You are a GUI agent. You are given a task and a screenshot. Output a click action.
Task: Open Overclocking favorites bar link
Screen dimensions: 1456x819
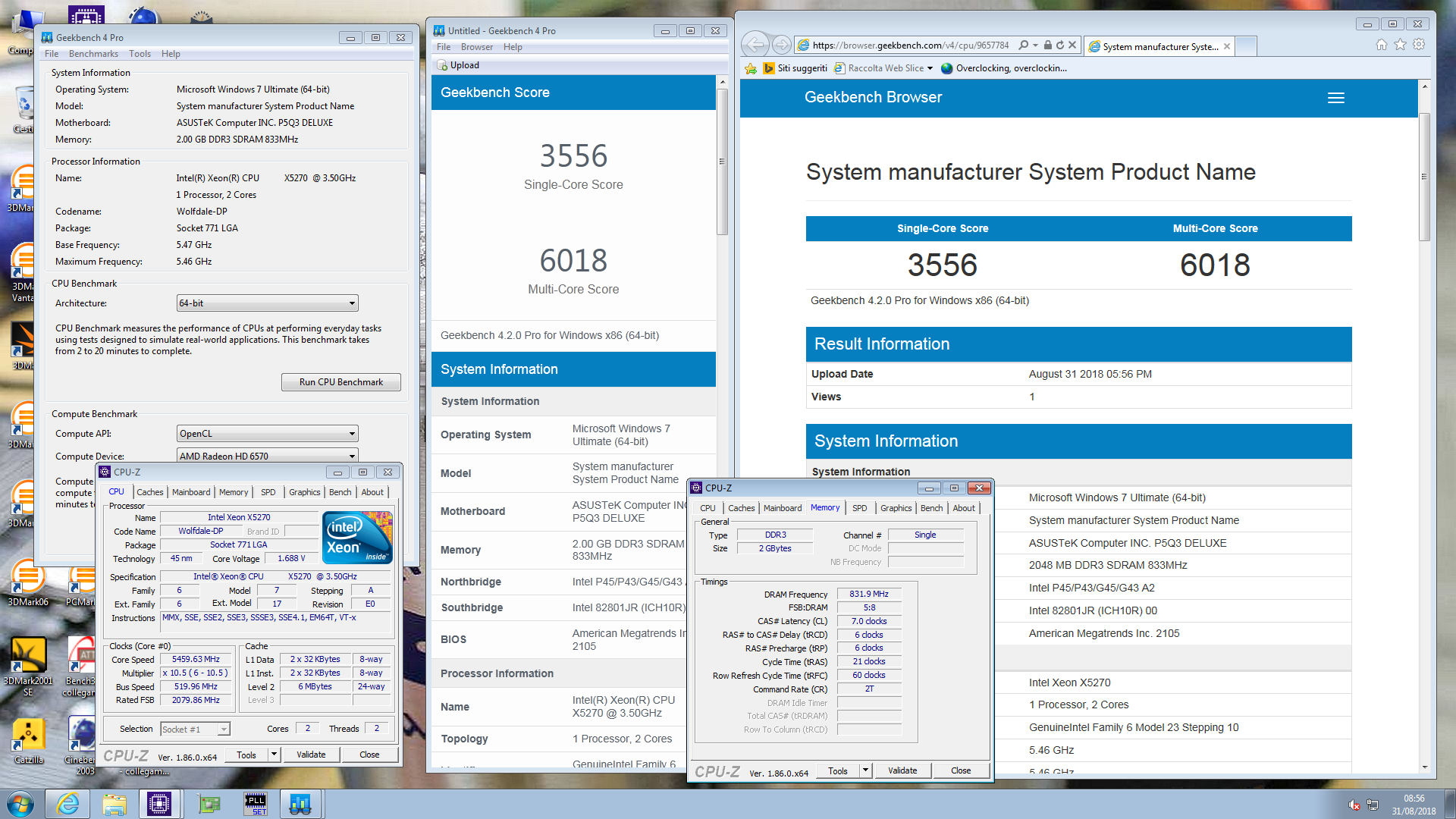tap(1004, 68)
